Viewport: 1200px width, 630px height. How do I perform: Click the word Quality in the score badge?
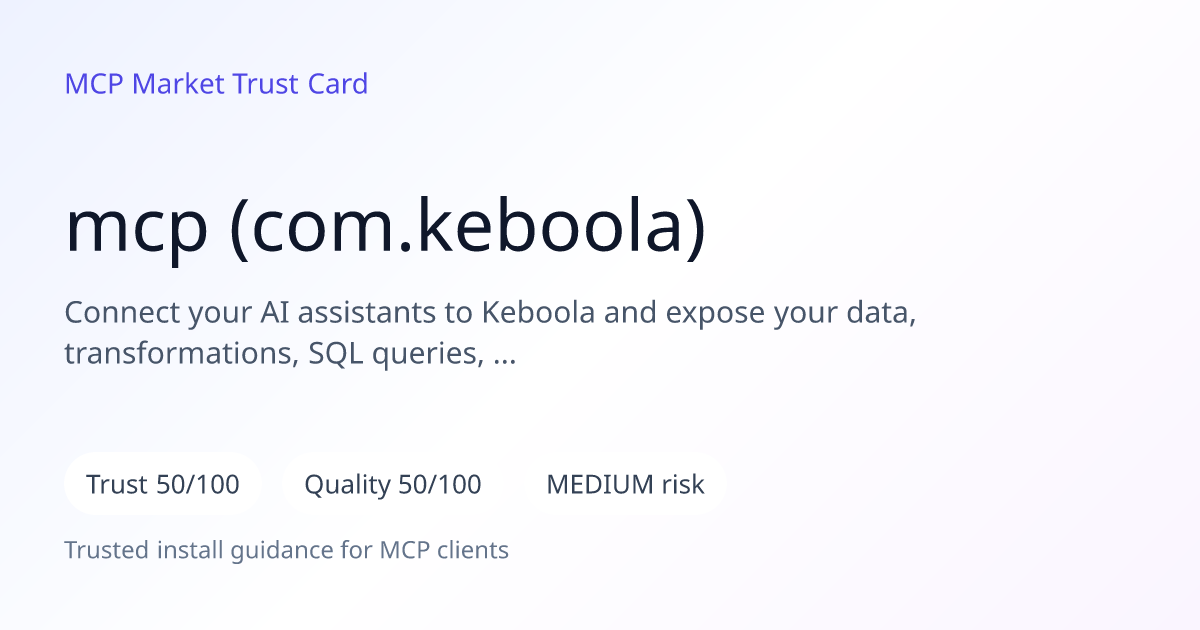click(347, 486)
